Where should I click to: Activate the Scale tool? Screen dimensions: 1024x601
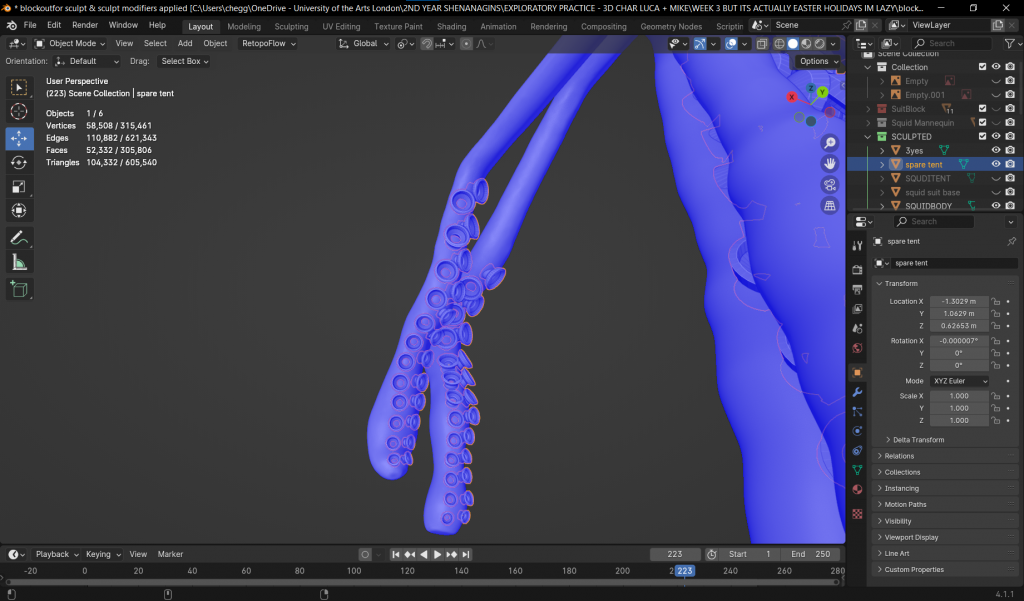[x=19, y=187]
